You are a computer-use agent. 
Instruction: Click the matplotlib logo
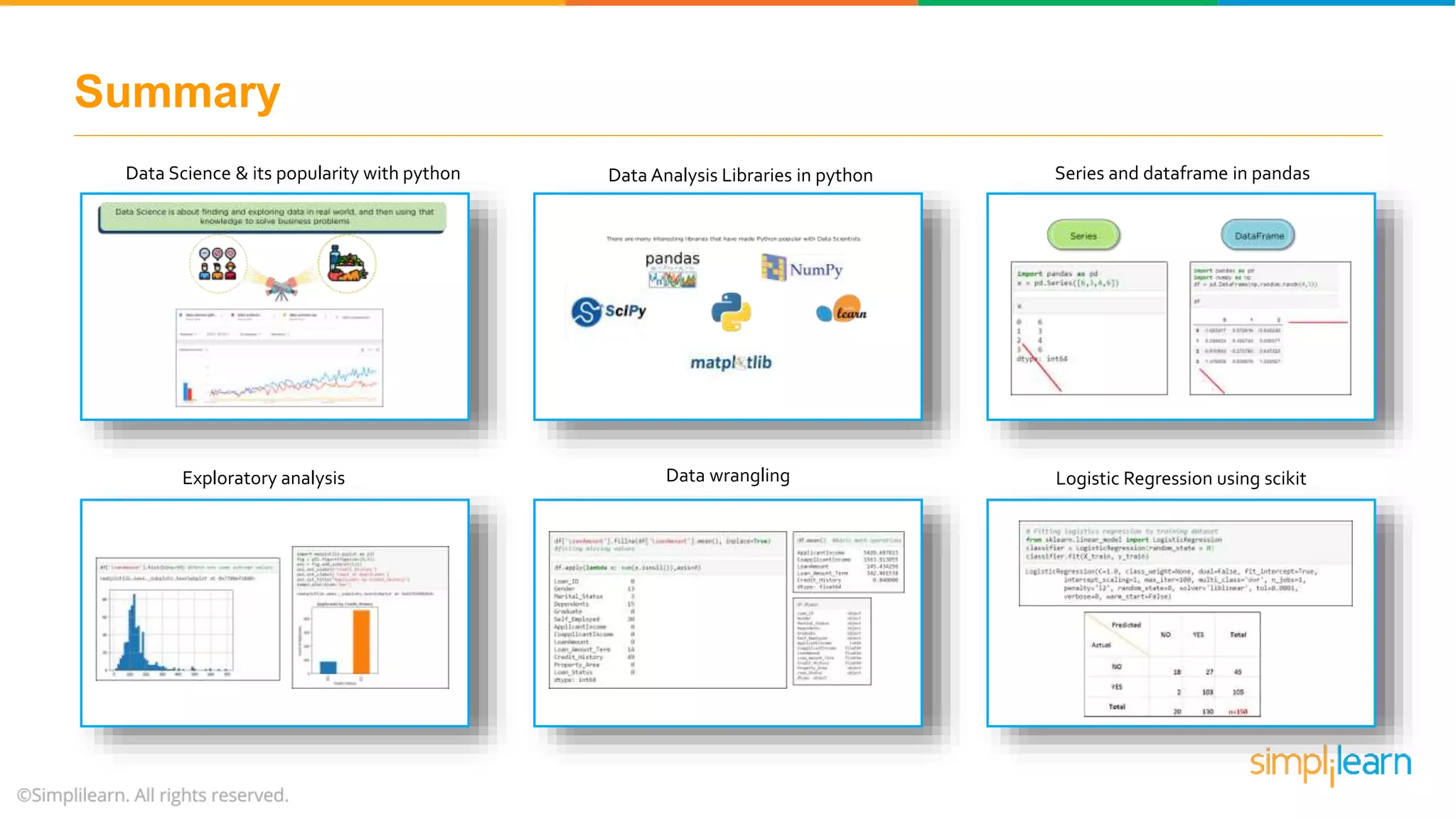731,363
